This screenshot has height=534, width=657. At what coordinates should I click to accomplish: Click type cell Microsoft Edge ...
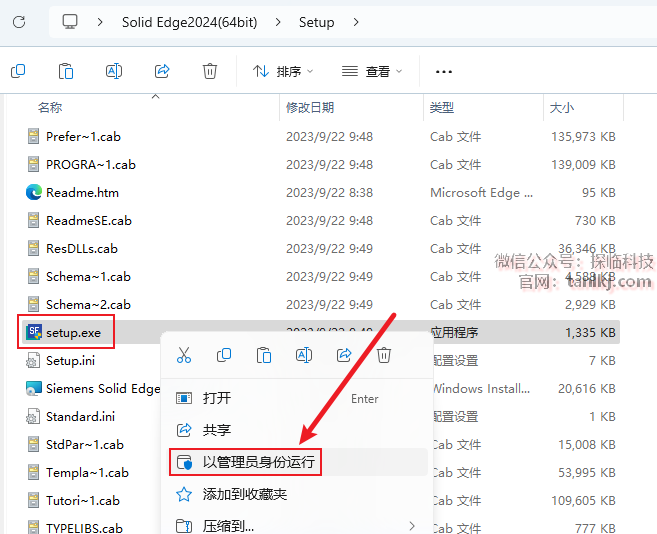pos(481,192)
